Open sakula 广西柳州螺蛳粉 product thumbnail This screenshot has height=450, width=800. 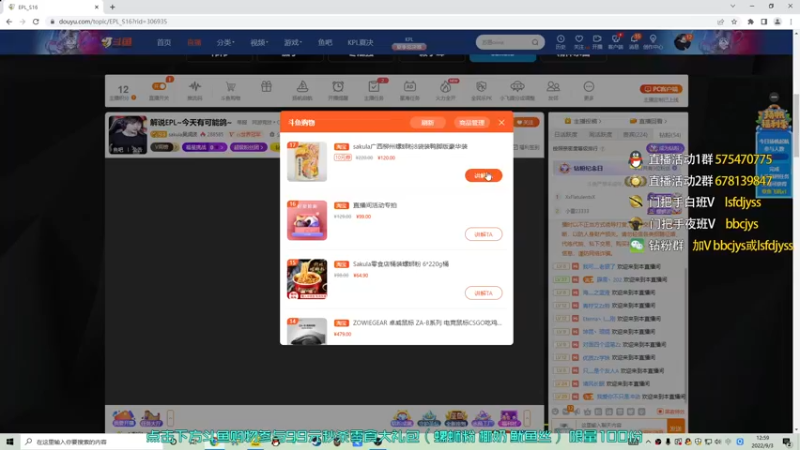[307, 161]
